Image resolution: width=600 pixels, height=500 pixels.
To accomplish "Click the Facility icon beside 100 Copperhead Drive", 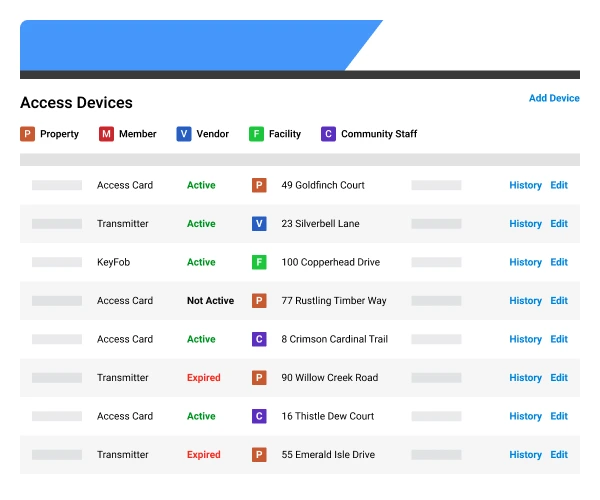I will (x=259, y=262).
